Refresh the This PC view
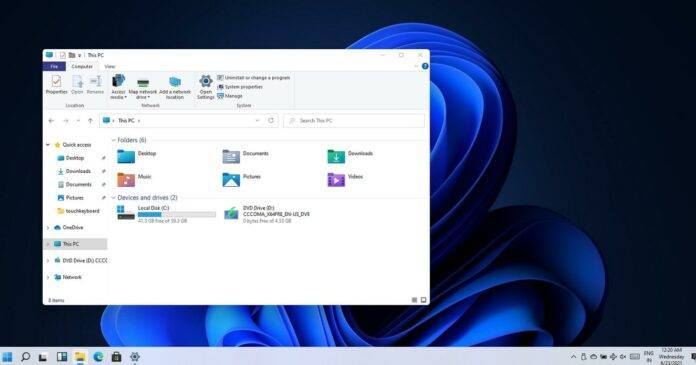Image resolution: width=696 pixels, height=365 pixels. (271, 121)
